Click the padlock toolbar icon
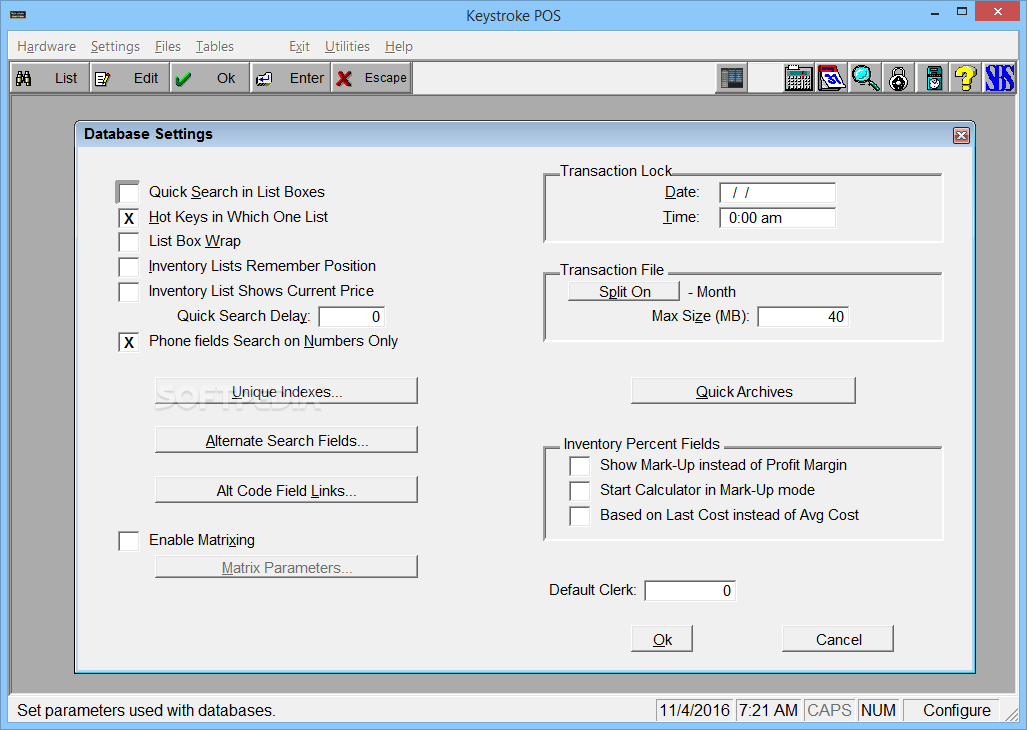The image size is (1027, 730). click(899, 78)
